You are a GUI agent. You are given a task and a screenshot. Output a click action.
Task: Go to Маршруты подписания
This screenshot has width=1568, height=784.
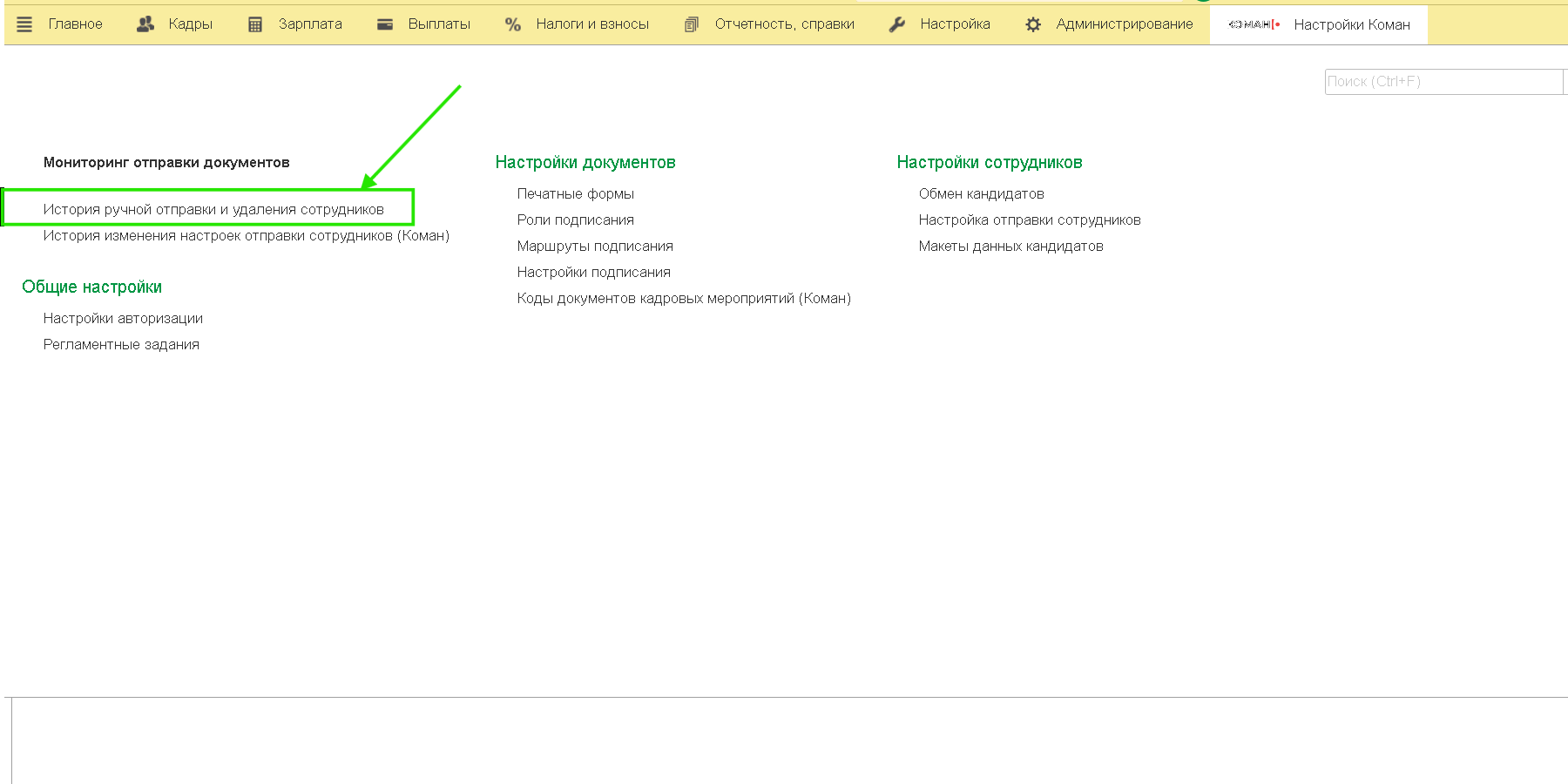click(594, 246)
